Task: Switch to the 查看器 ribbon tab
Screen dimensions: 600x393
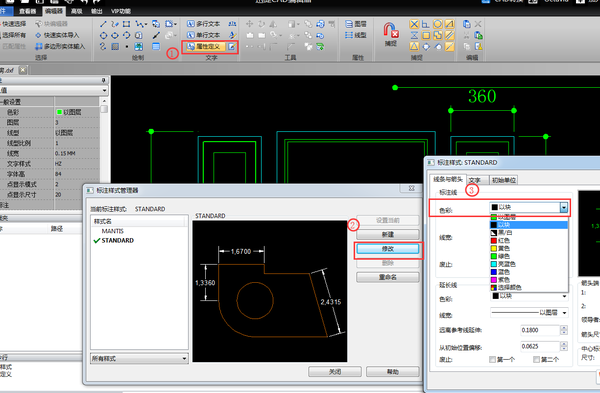Action: point(28,11)
